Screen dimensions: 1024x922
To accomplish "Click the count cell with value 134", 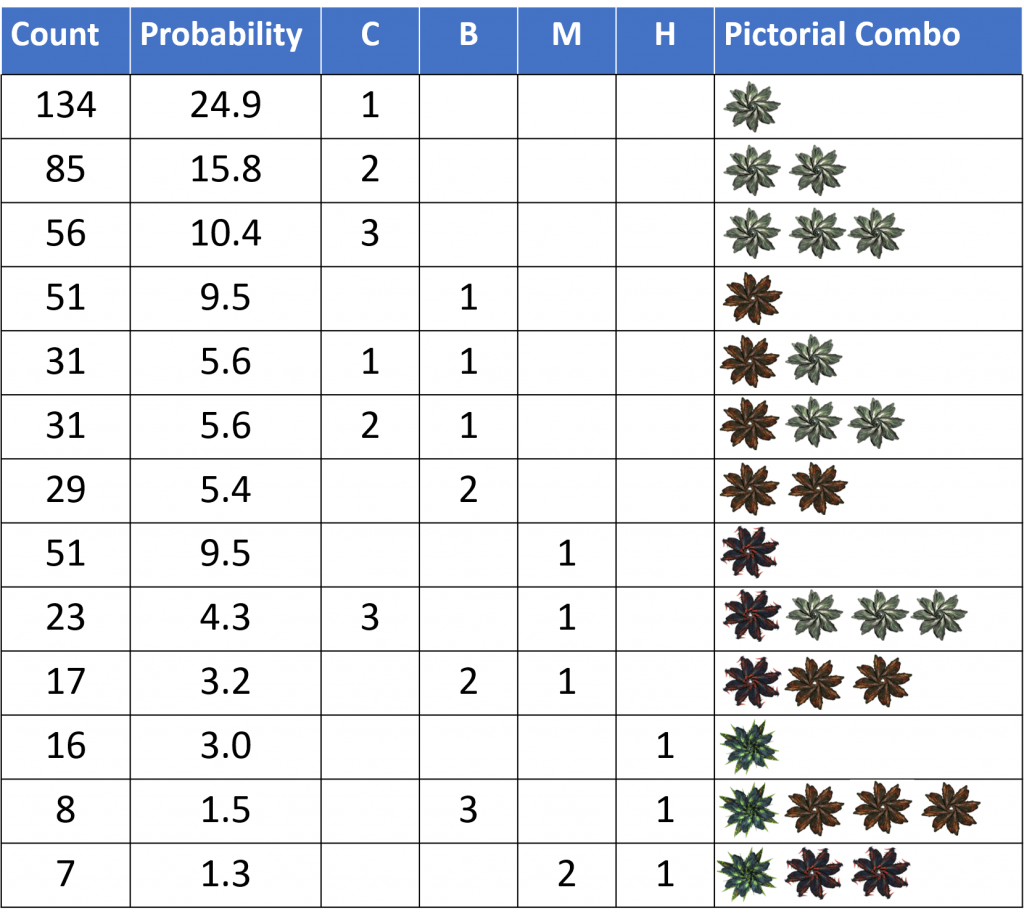I will (x=65, y=105).
